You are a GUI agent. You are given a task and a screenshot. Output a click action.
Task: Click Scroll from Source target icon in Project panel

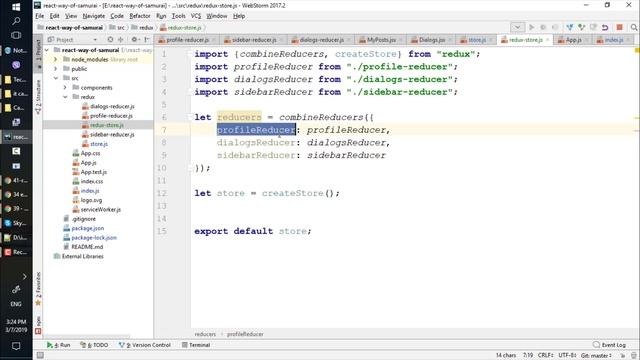tap(110, 40)
